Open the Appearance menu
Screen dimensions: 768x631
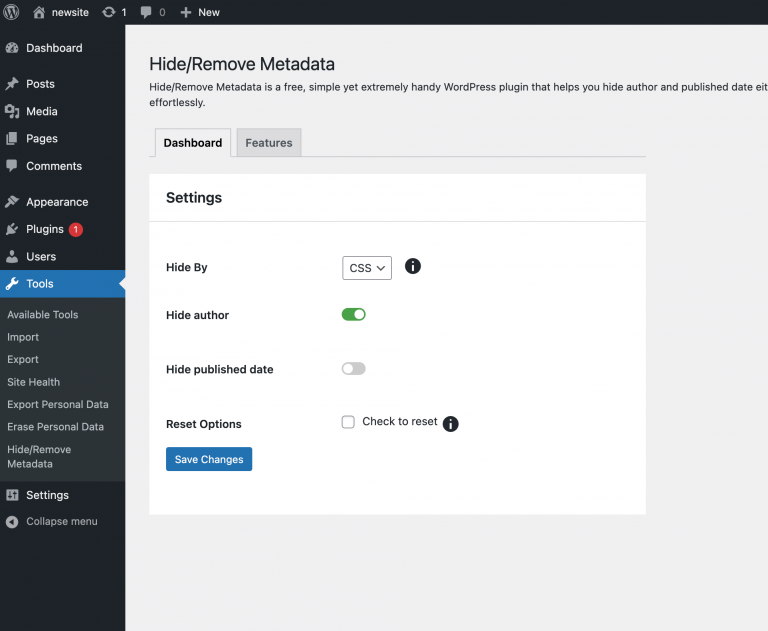click(63, 202)
